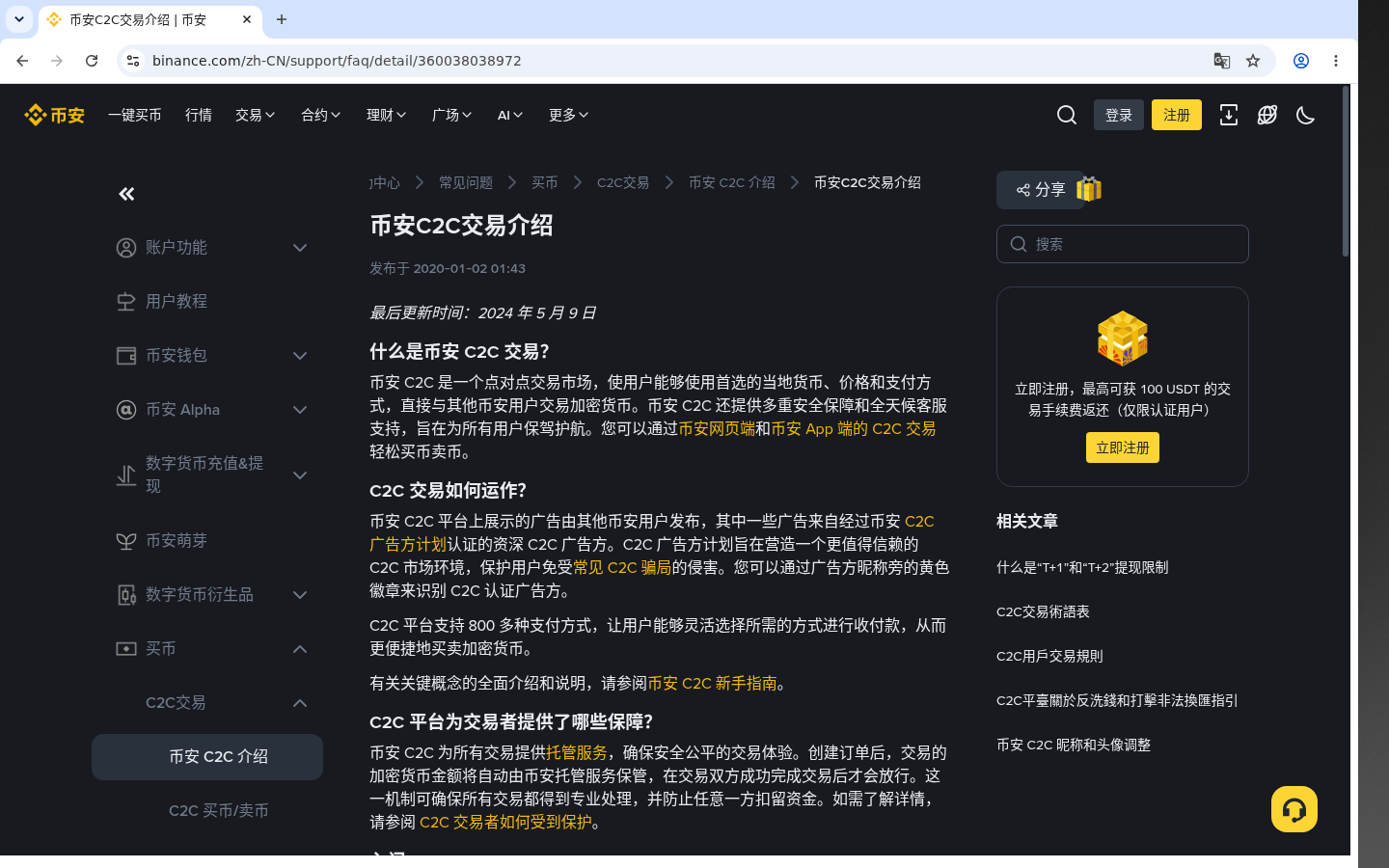Click the C2C交易 breadcrumb link
The height and width of the screenshot is (868, 1389).
click(x=623, y=182)
